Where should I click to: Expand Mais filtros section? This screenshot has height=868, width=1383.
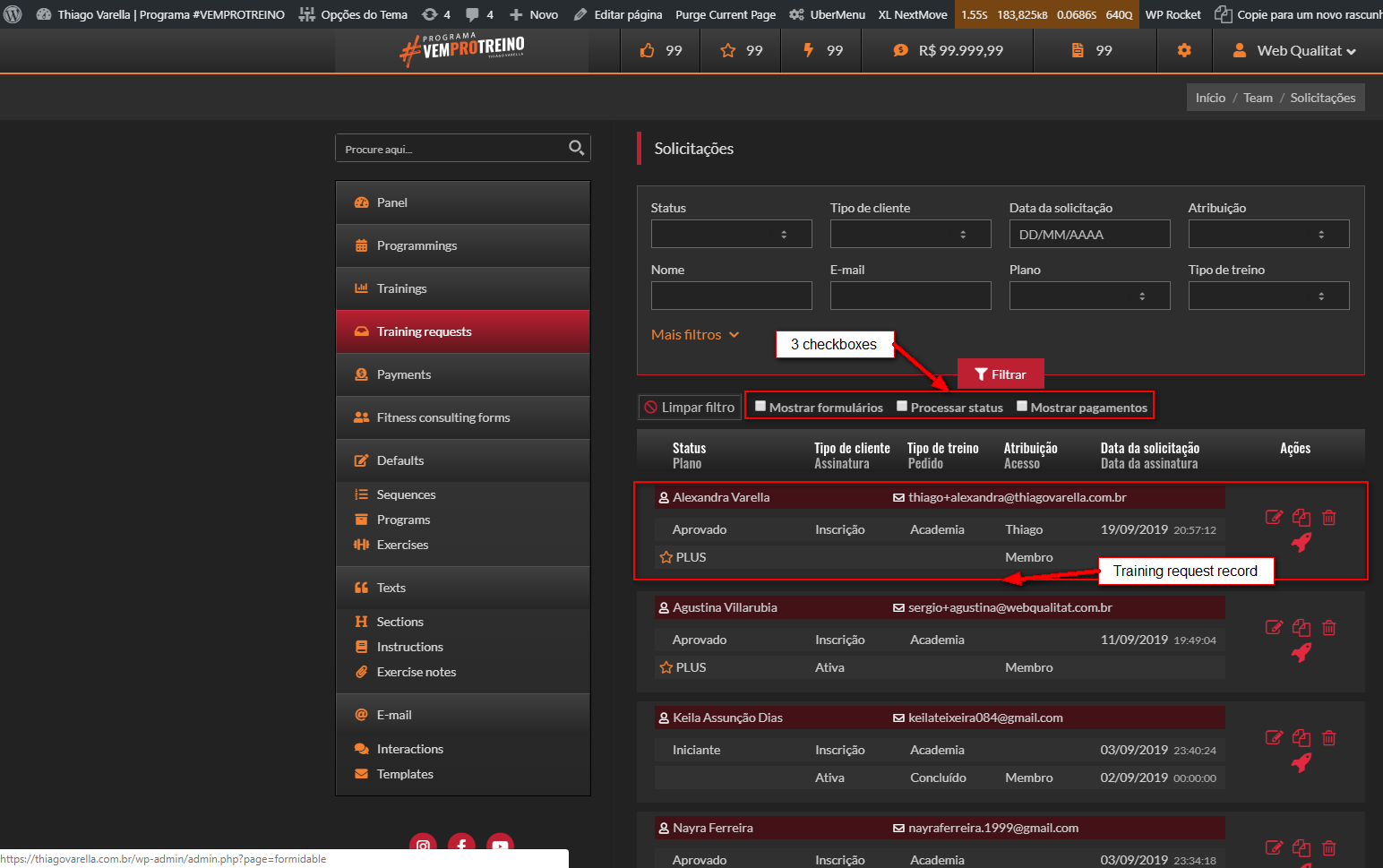coord(695,334)
